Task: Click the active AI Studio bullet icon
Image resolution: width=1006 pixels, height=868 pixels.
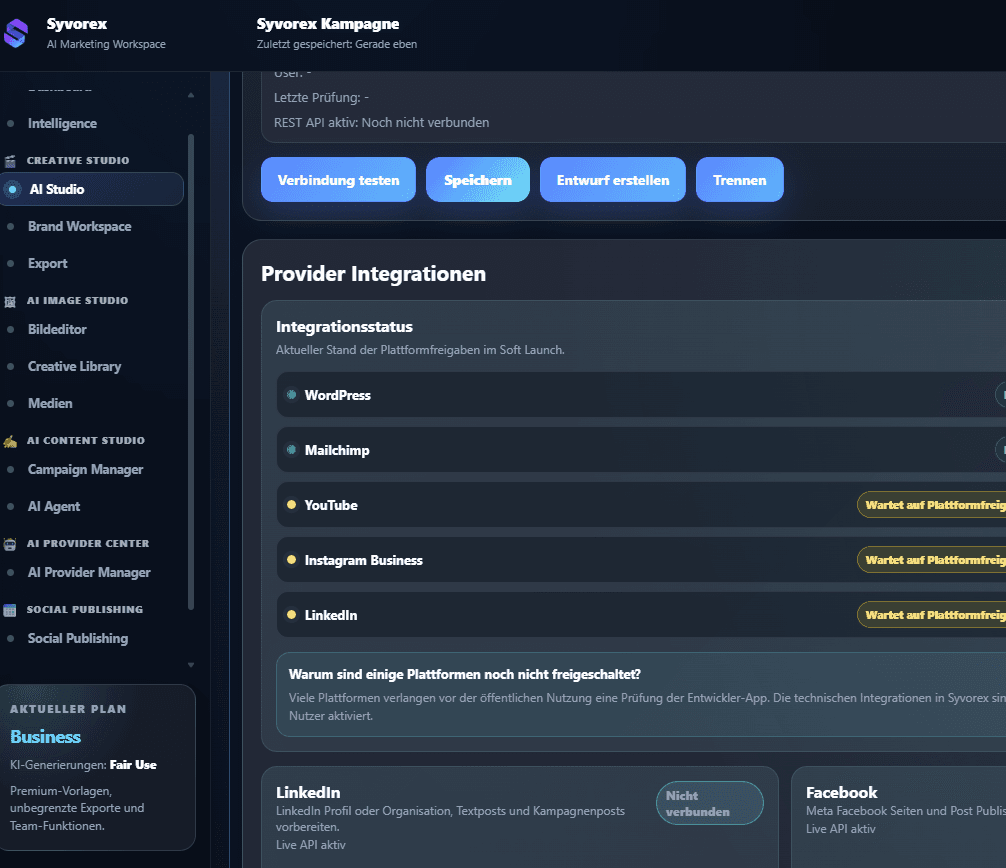Action: click(12, 189)
